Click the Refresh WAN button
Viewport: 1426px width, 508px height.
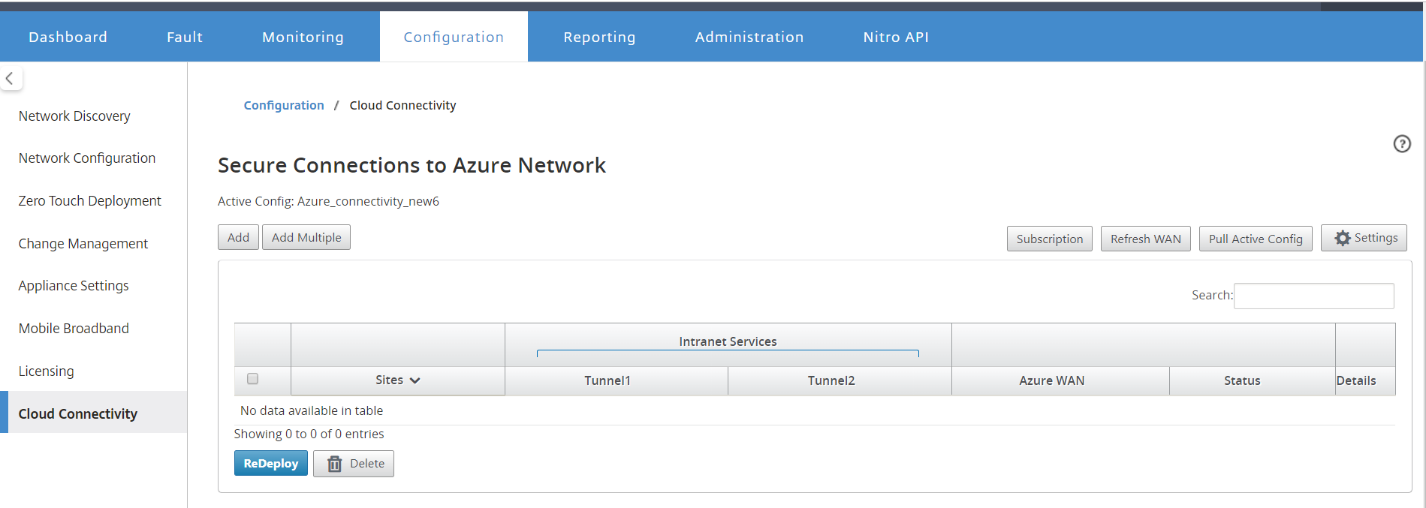(x=1145, y=239)
